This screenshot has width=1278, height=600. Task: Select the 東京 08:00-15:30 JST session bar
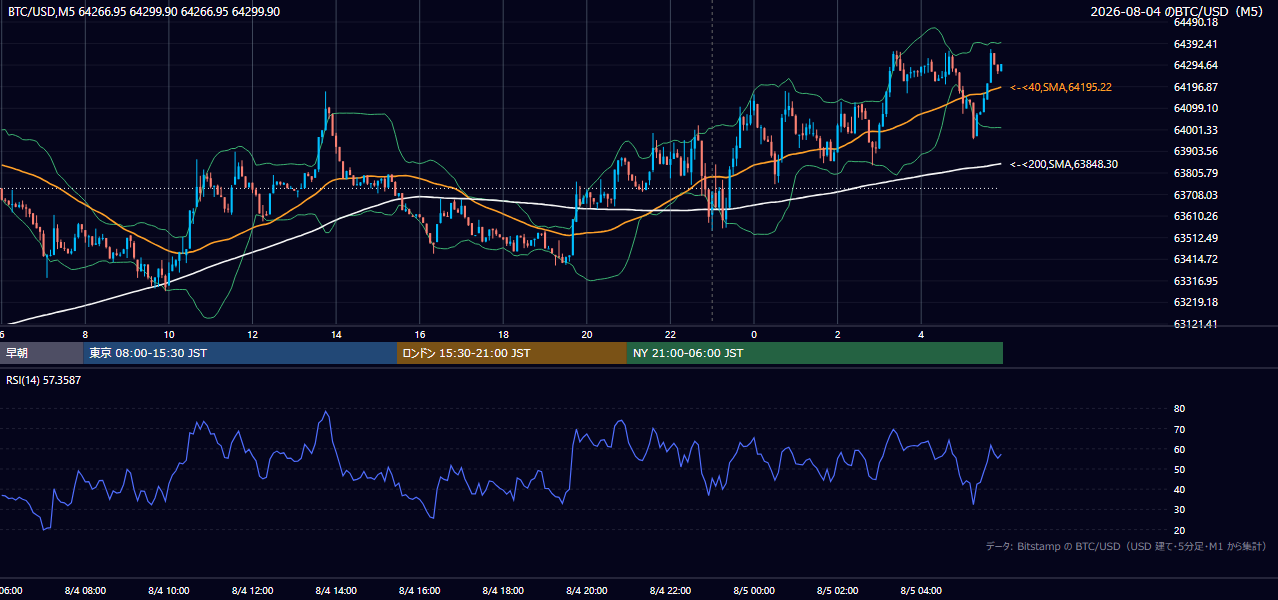click(x=240, y=353)
